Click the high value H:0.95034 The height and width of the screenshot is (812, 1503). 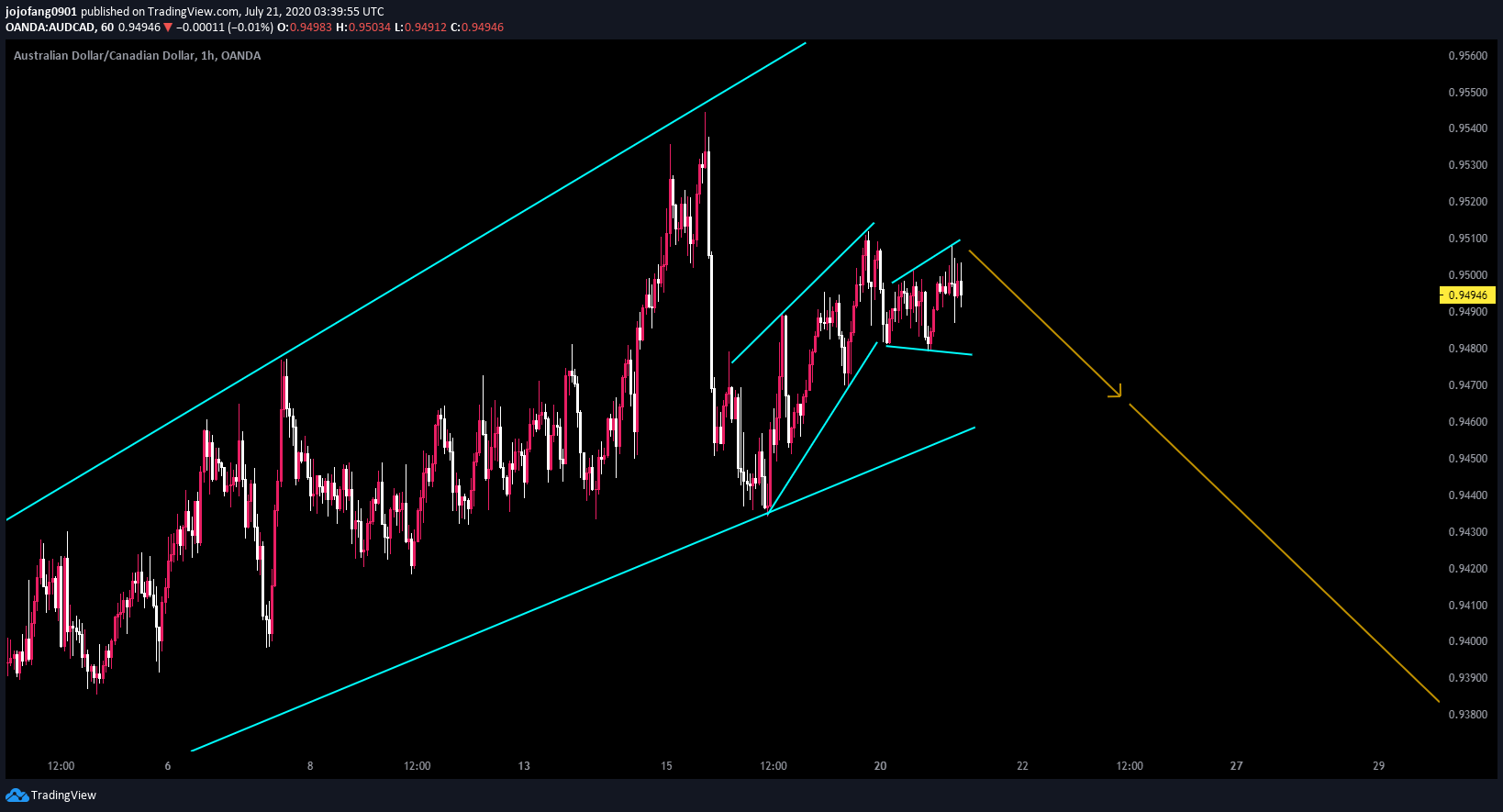pyautogui.click(x=363, y=28)
